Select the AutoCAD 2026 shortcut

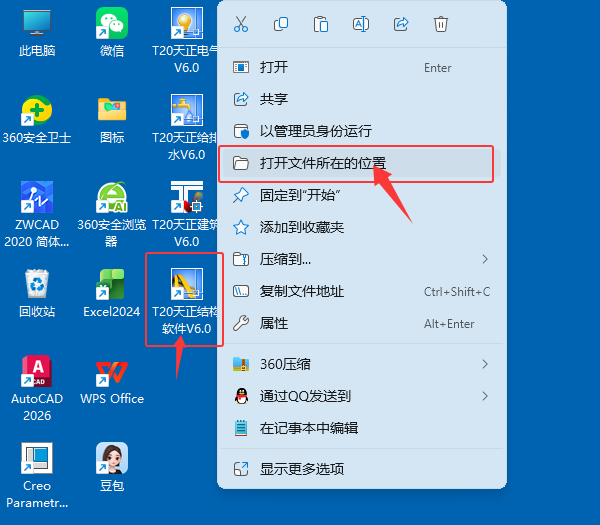[37, 388]
